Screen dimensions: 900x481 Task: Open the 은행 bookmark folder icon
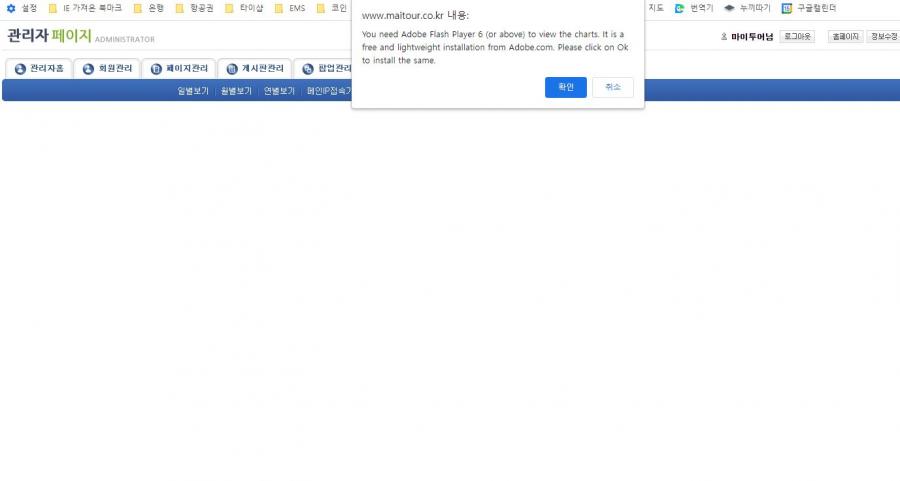(138, 8)
